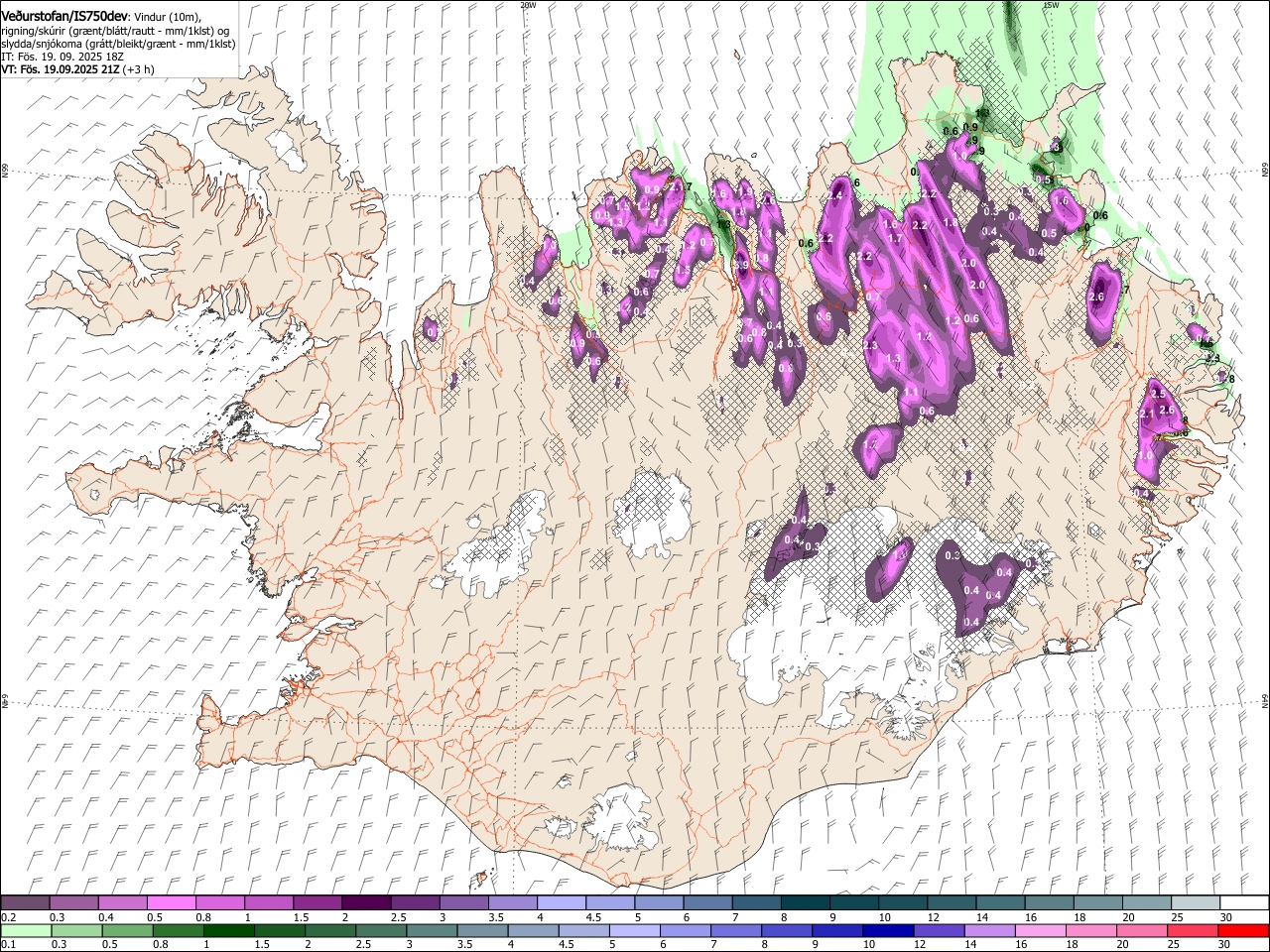
Task: Click the 'IT: Fös. 19. 09. 2025 18Z' line
Action: pos(63,58)
